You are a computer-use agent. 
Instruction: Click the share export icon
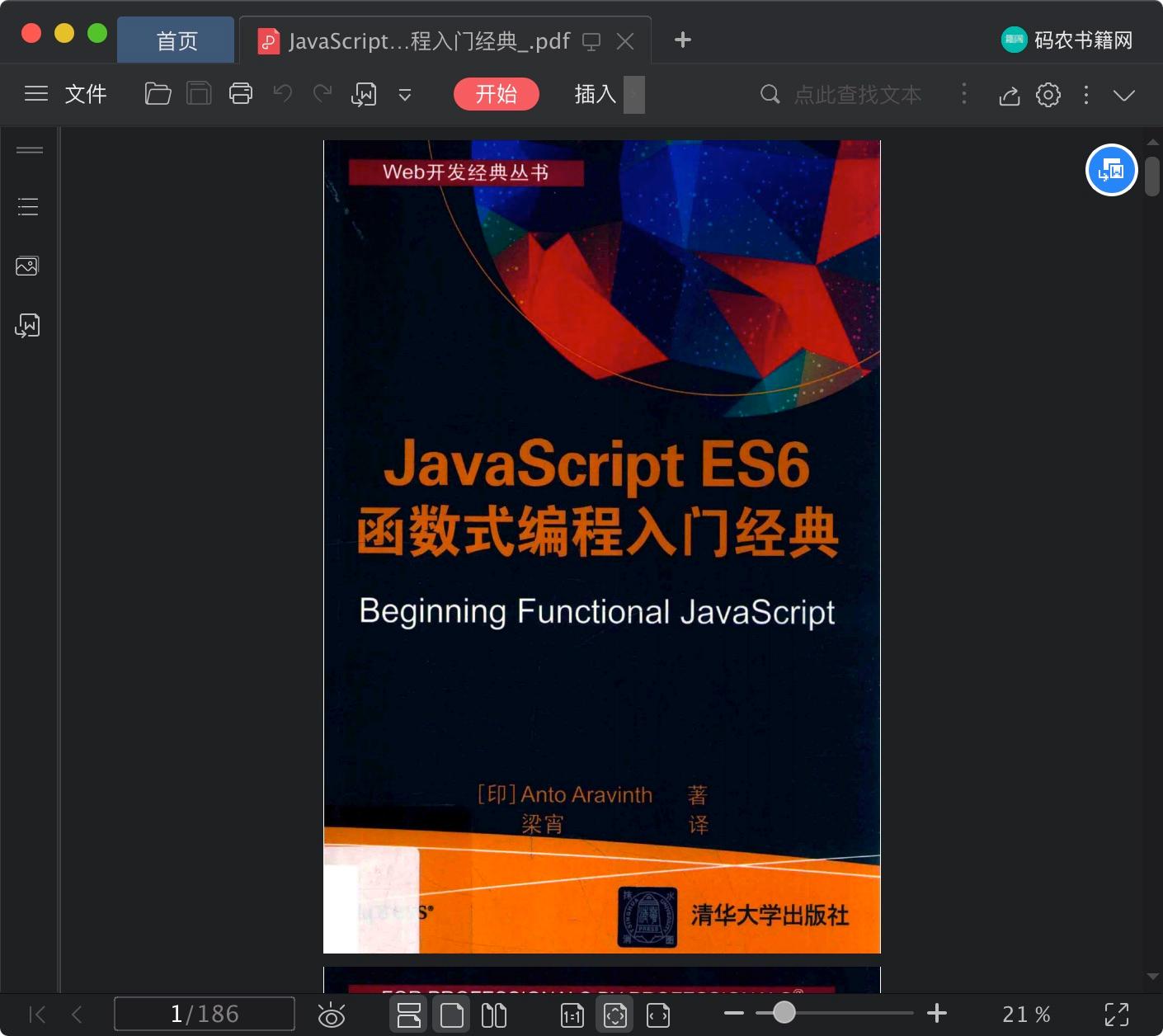click(1010, 96)
